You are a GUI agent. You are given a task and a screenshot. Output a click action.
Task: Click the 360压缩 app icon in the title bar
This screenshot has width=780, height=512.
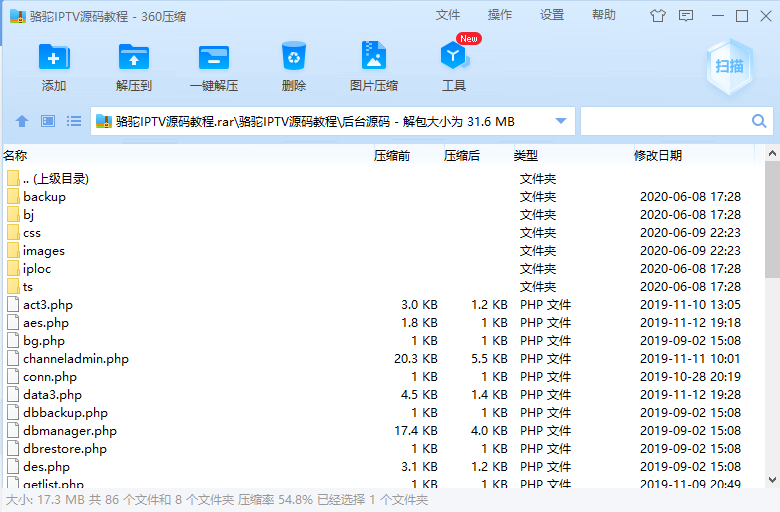click(x=17, y=16)
